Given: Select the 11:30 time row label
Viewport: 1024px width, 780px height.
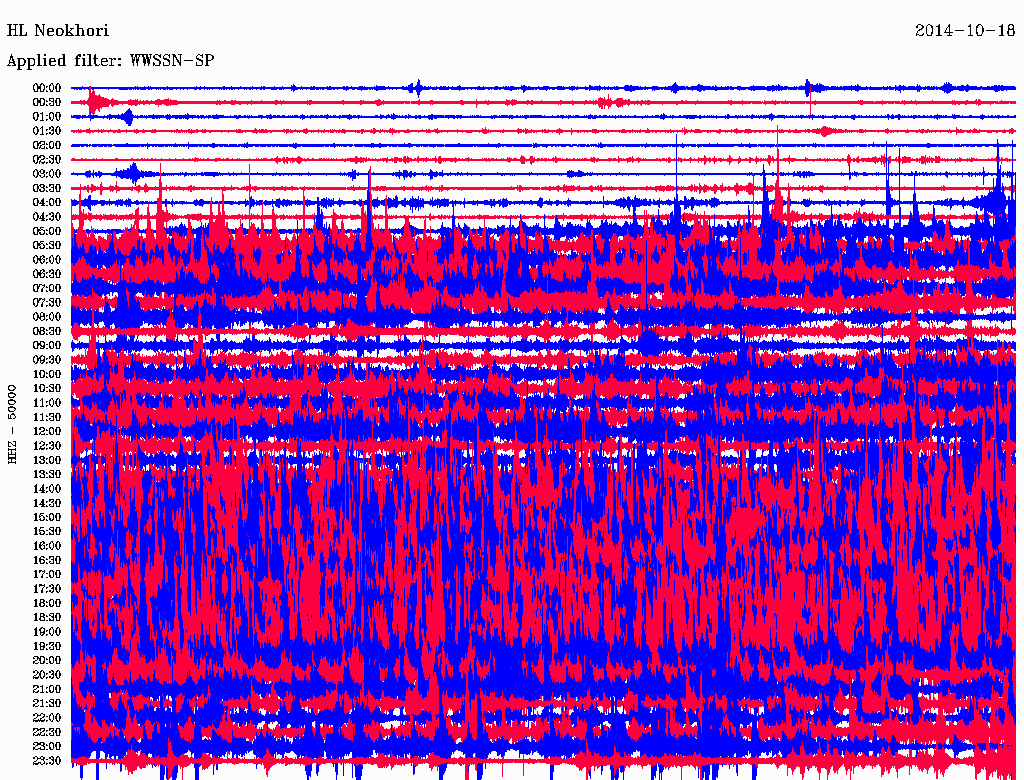Looking at the screenshot, I should tap(47, 417).
